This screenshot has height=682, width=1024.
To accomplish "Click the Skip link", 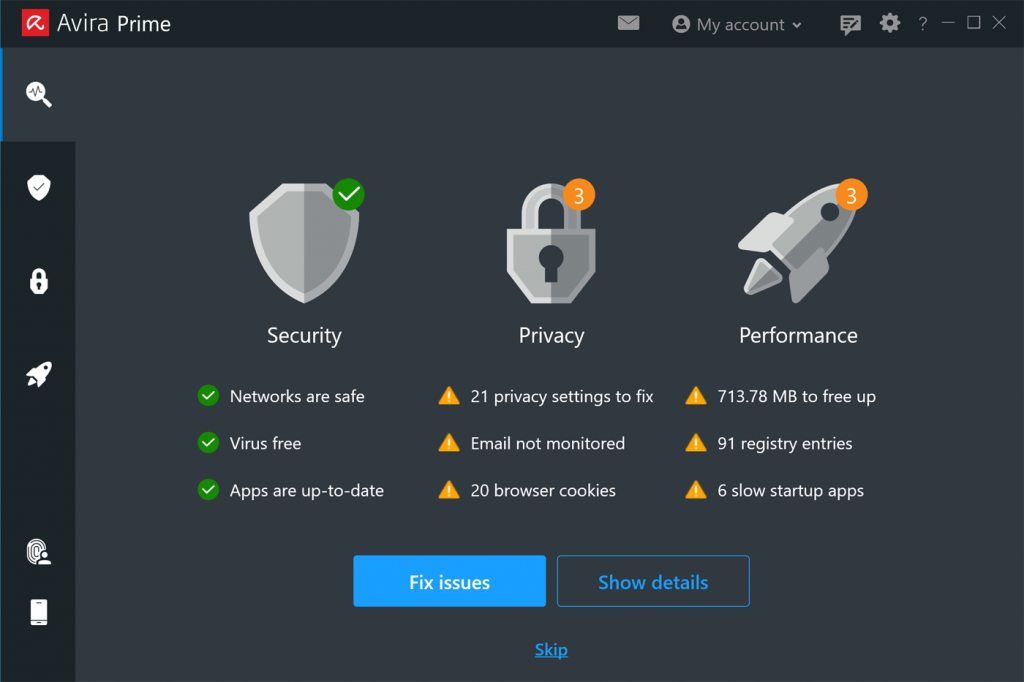I will (551, 649).
